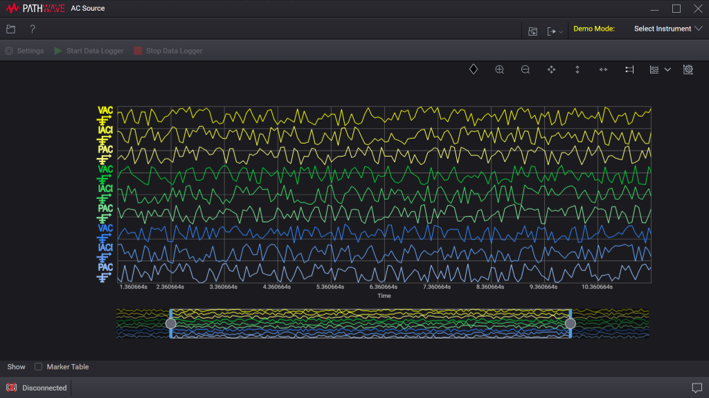Start the Data Logger
The image size is (709, 398).
89,51
